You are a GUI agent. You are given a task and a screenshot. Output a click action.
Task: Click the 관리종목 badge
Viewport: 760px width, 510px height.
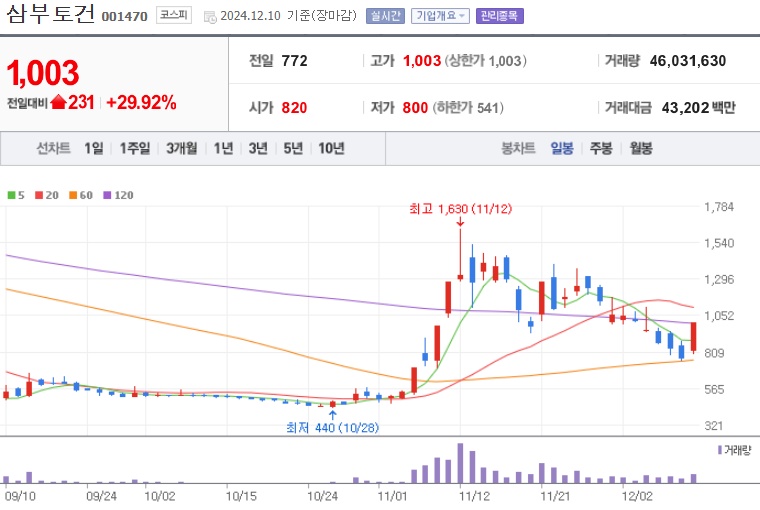pyautogui.click(x=499, y=16)
